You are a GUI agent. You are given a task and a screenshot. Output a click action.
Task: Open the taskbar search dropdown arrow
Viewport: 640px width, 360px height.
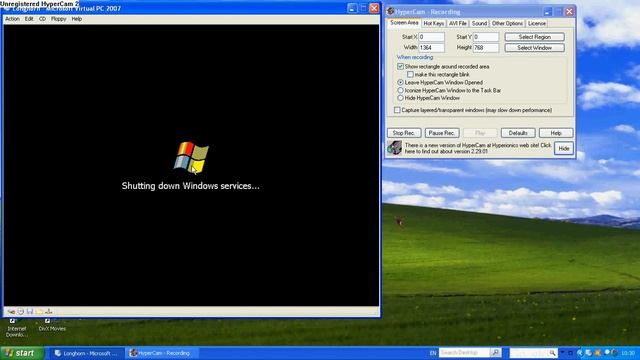(x=562, y=352)
